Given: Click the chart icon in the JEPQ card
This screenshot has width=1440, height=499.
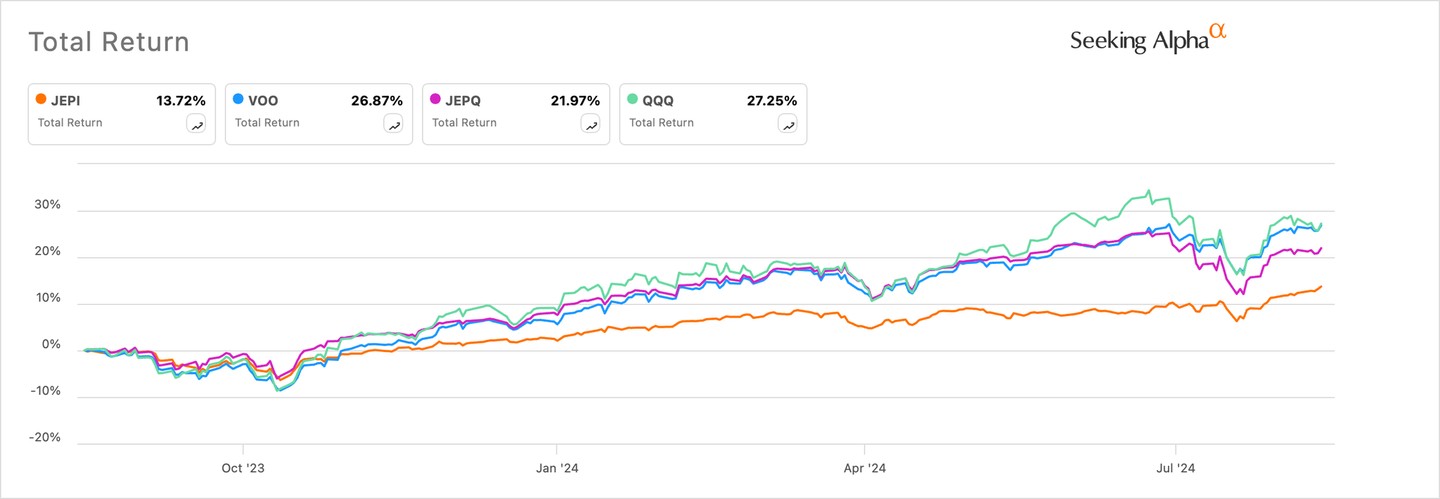Looking at the screenshot, I should pyautogui.click(x=592, y=125).
